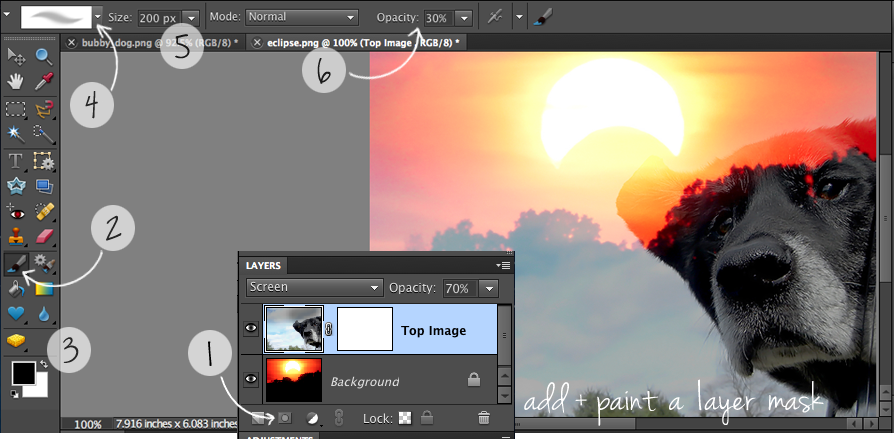Select the white layer mask thumbnail
Image resolution: width=894 pixels, height=439 pixels.
point(365,329)
